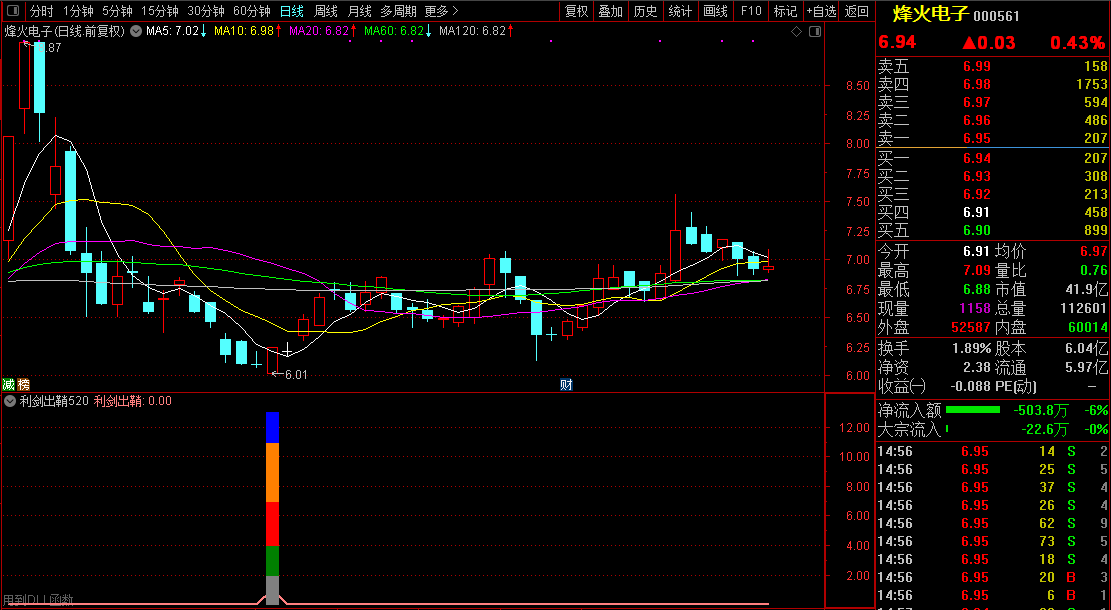The height and width of the screenshot is (610, 1111).
Task: Open the 画线 drawing tools
Action: (x=715, y=11)
